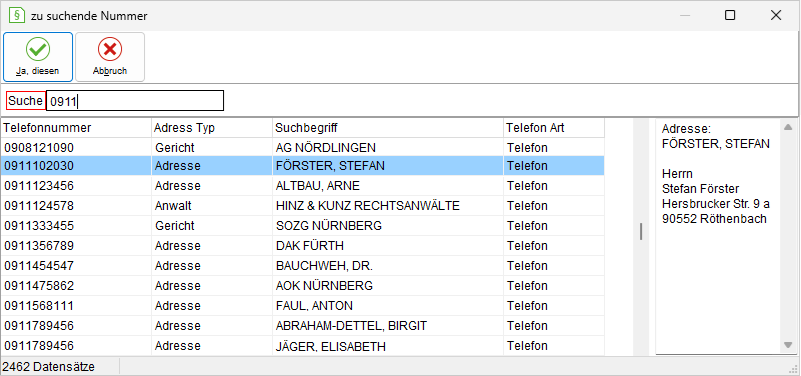Click phone number 0911568111
801x376 pixels.
pyautogui.click(x=39, y=306)
